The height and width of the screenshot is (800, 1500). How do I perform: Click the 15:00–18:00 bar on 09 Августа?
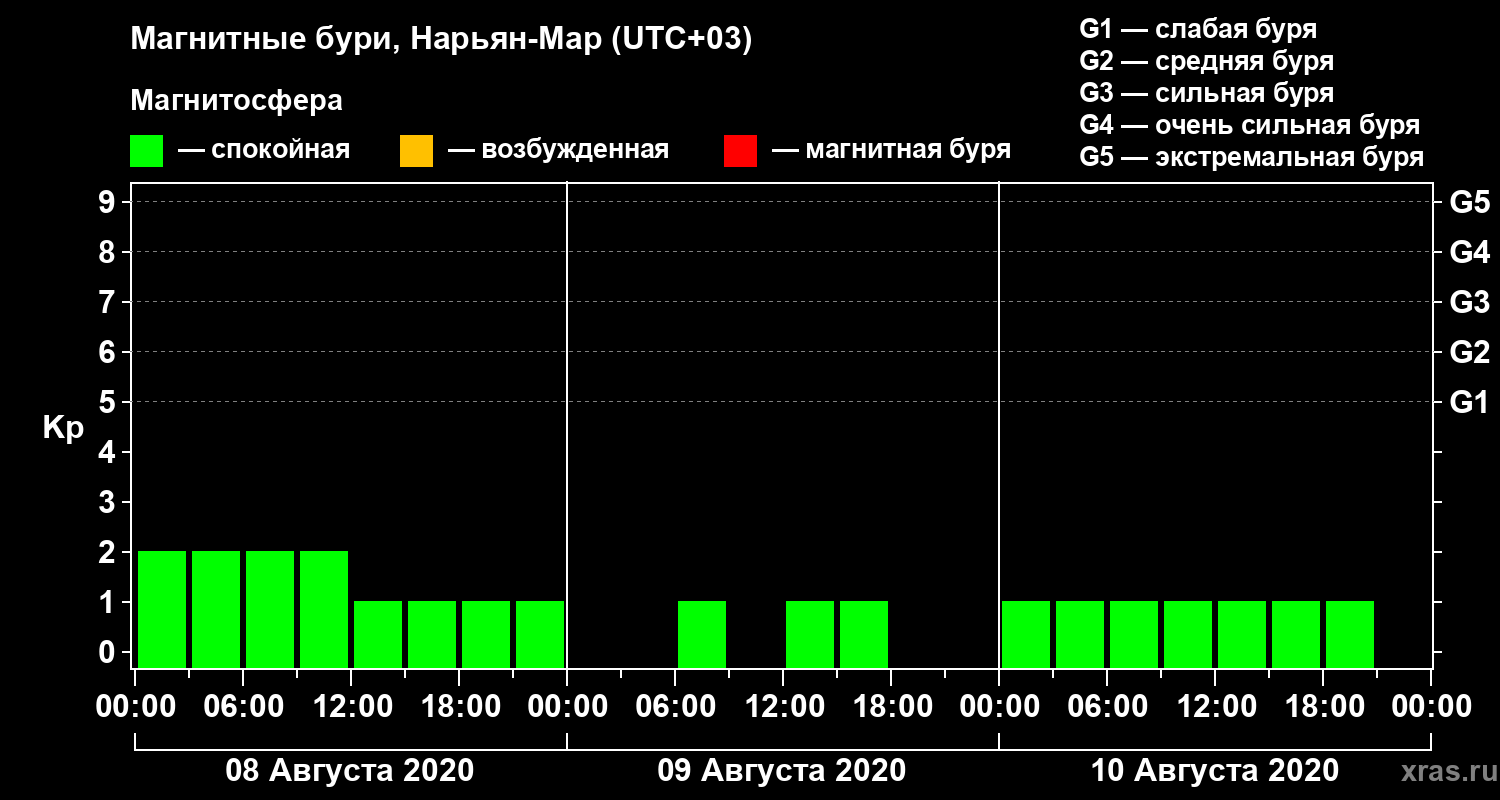pos(864,634)
